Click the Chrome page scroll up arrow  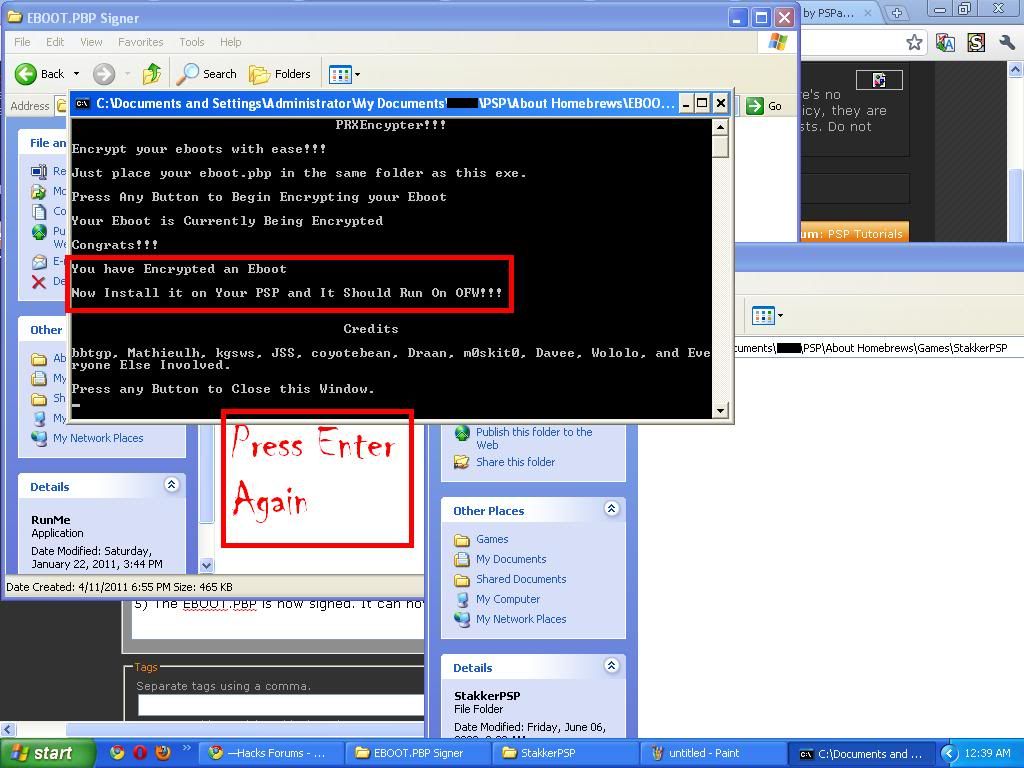click(x=1016, y=69)
